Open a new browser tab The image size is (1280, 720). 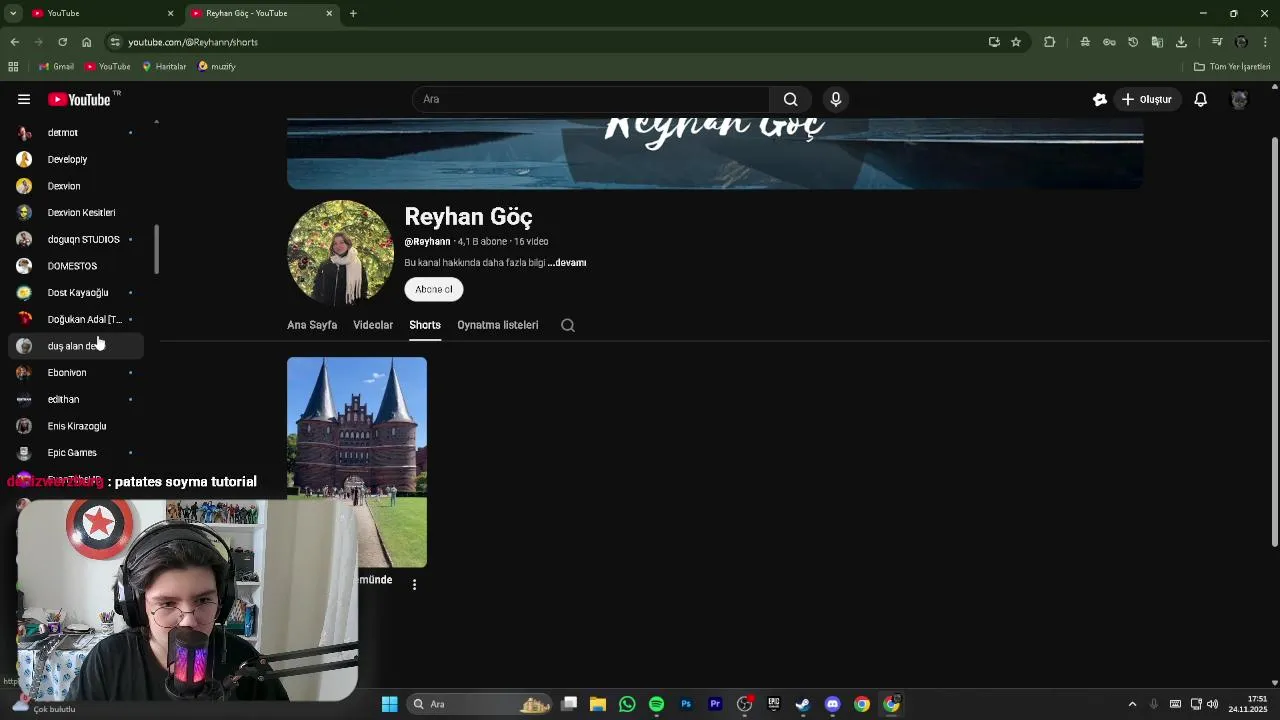coord(353,13)
